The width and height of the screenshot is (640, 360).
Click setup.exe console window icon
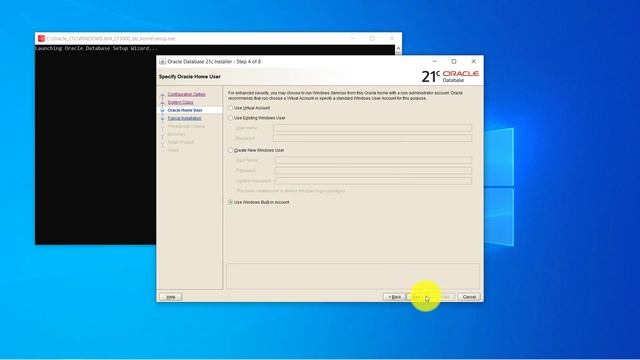coord(41,38)
